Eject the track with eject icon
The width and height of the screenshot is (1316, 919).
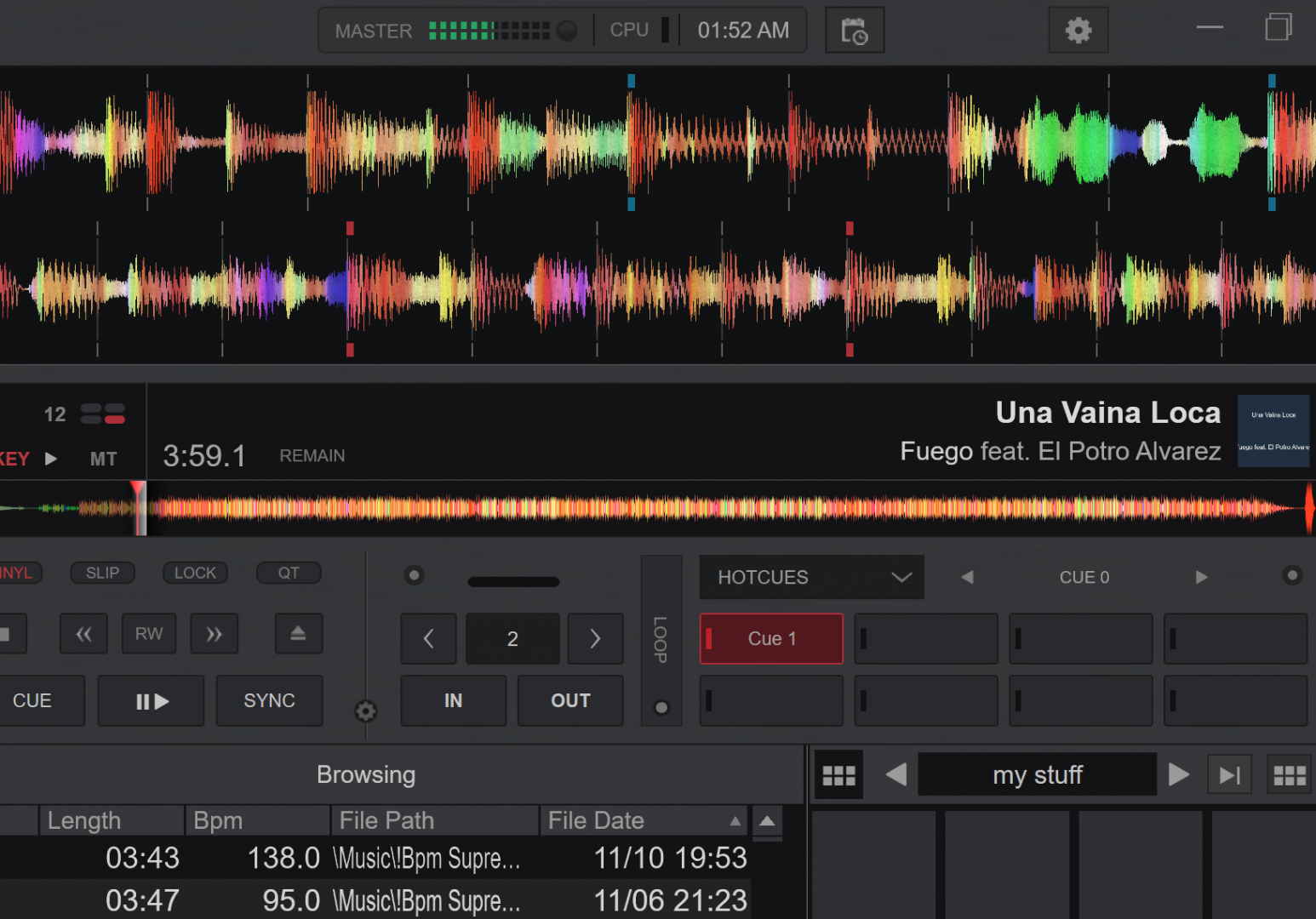(299, 634)
